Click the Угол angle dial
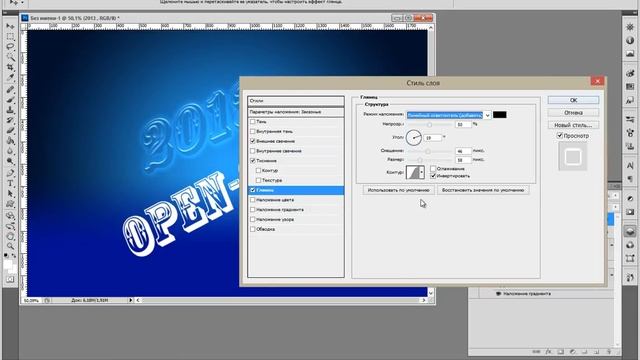The height and width of the screenshot is (360, 640). 413,138
